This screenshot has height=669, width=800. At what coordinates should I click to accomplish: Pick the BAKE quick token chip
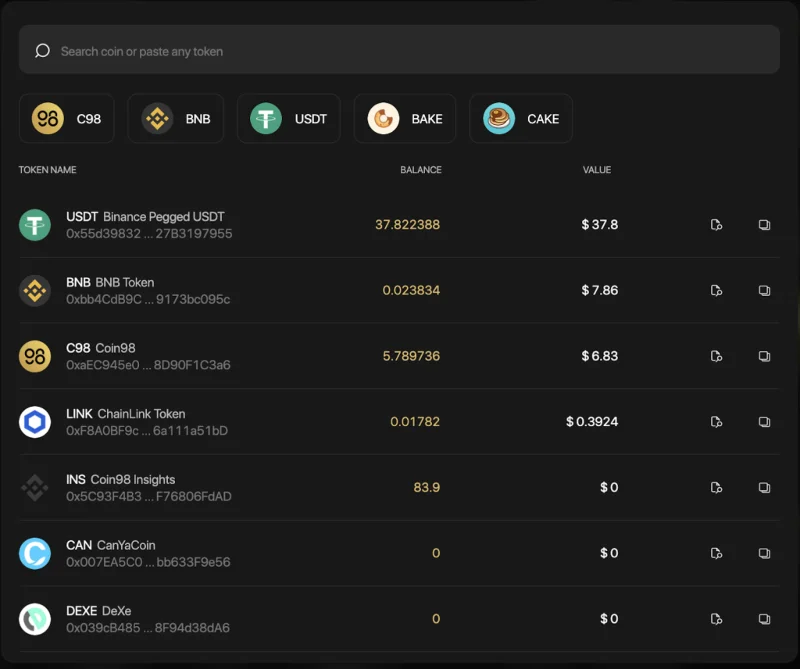(x=405, y=118)
